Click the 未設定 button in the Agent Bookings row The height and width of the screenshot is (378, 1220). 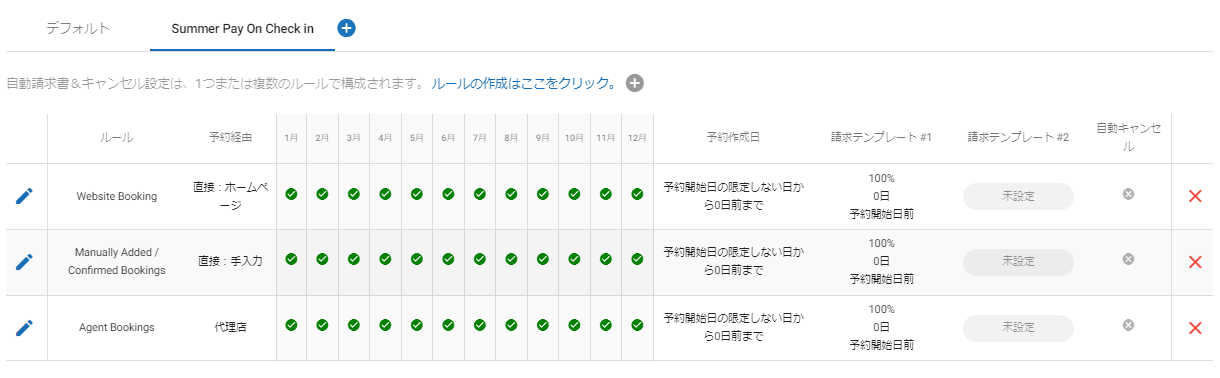1018,328
